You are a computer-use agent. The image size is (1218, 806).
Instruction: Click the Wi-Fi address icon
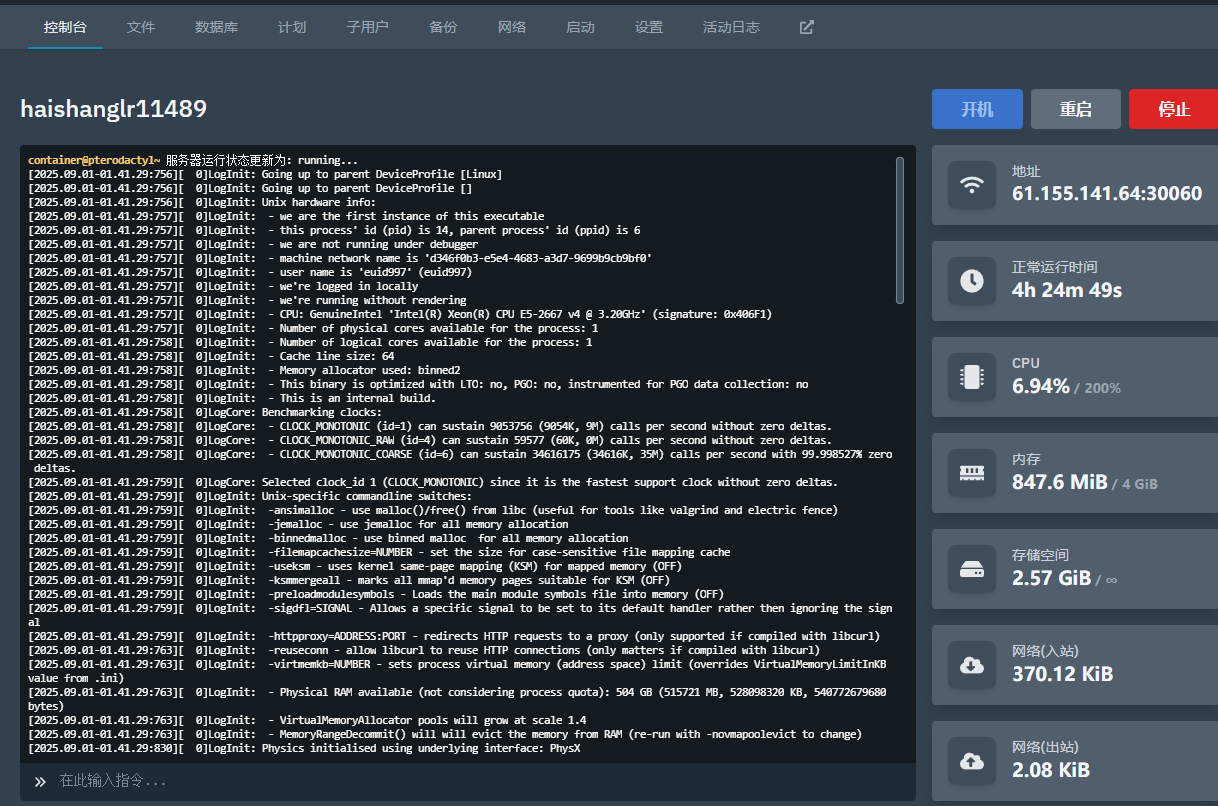(x=971, y=185)
